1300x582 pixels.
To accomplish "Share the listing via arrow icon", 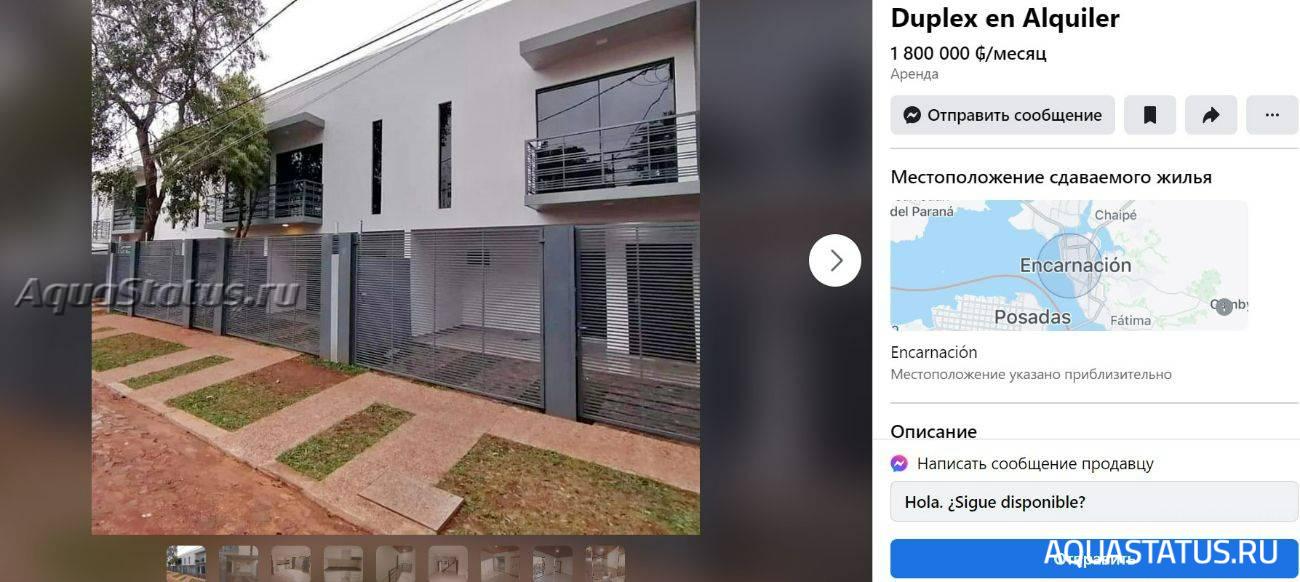I will click(1211, 115).
